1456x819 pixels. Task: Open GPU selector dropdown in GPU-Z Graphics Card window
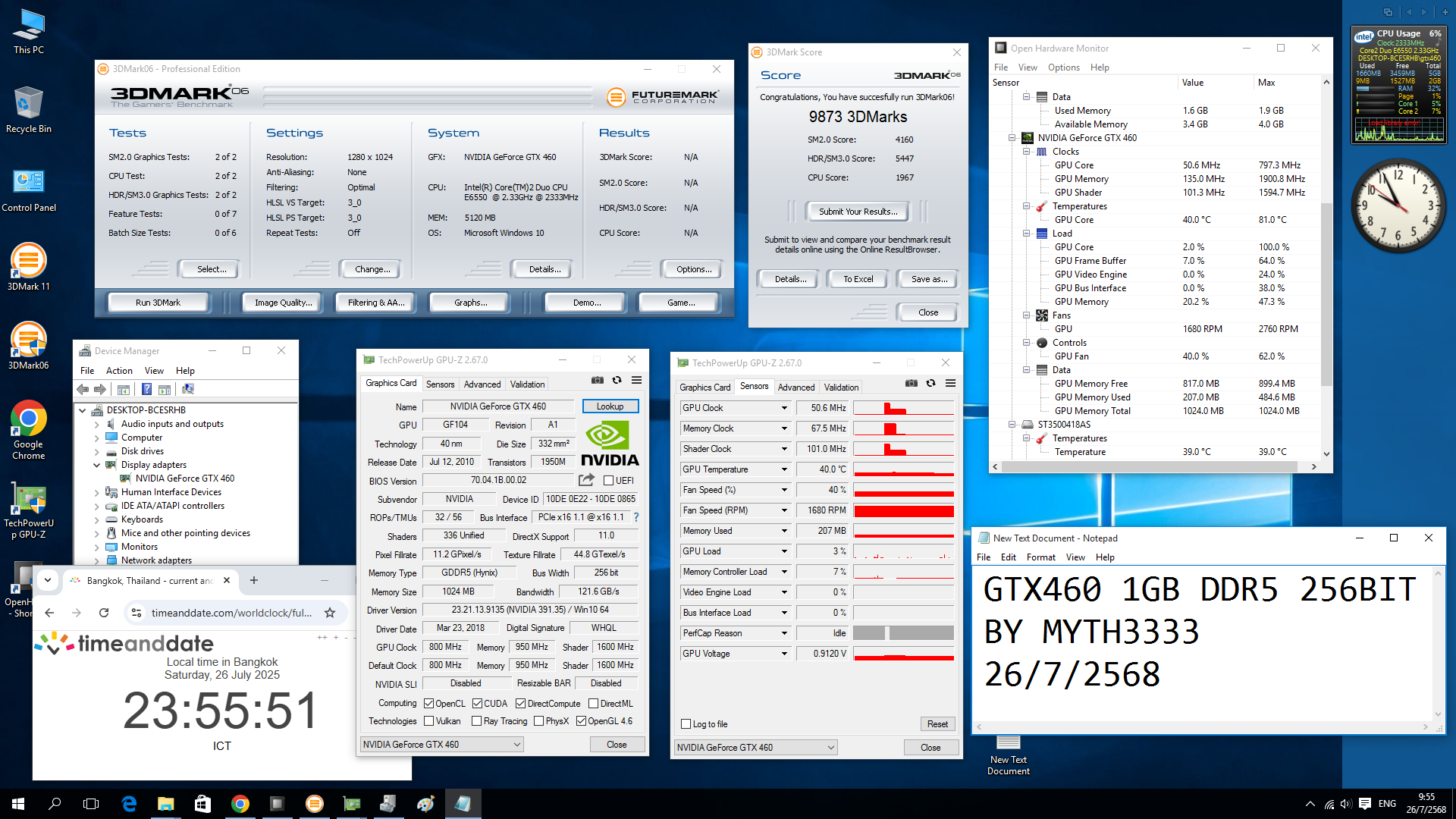tap(442, 745)
